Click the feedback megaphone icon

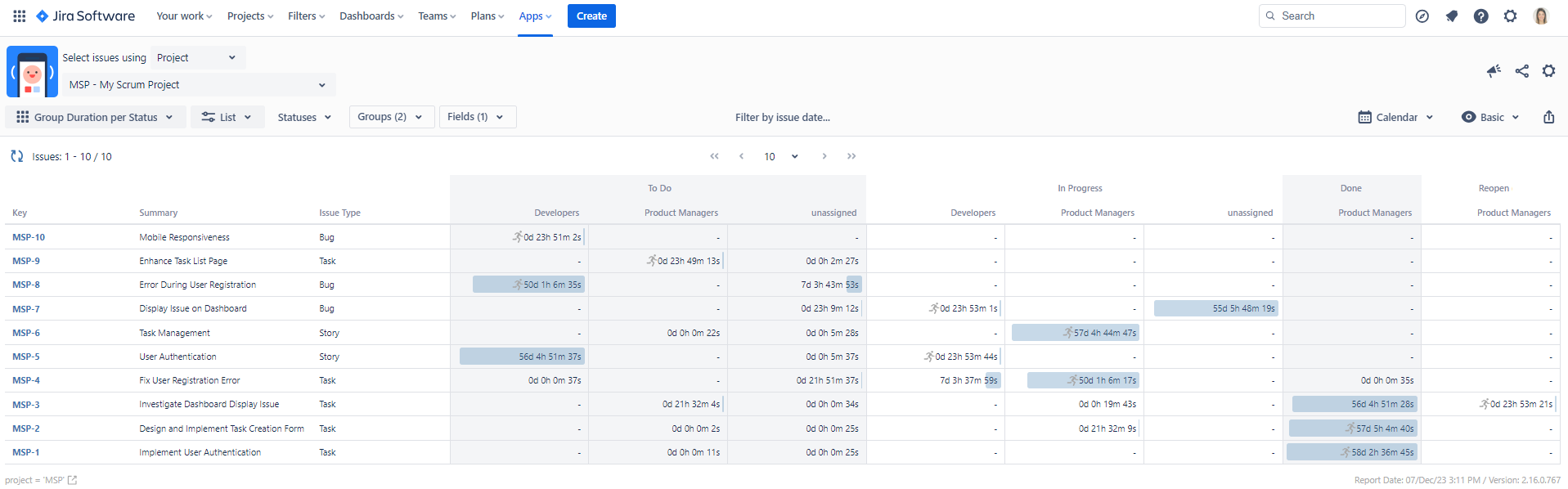pyautogui.click(x=1494, y=71)
